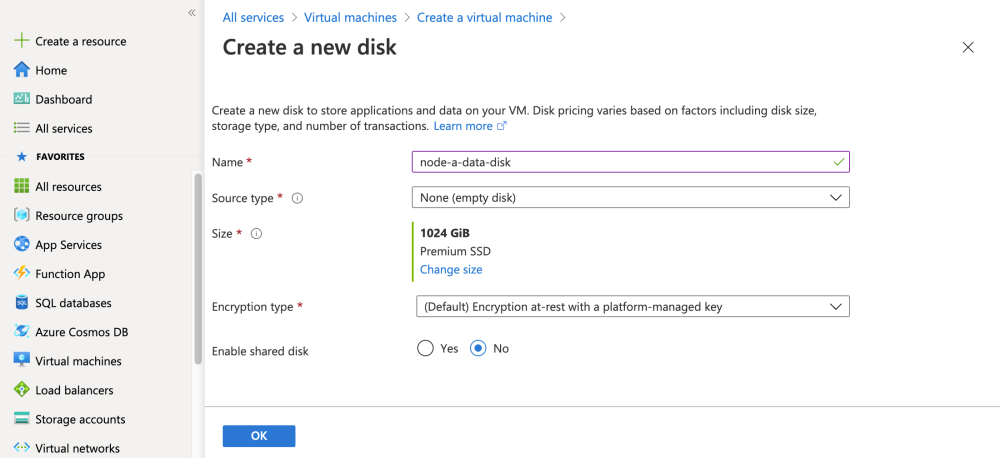Click the Size info icon

[256, 234]
